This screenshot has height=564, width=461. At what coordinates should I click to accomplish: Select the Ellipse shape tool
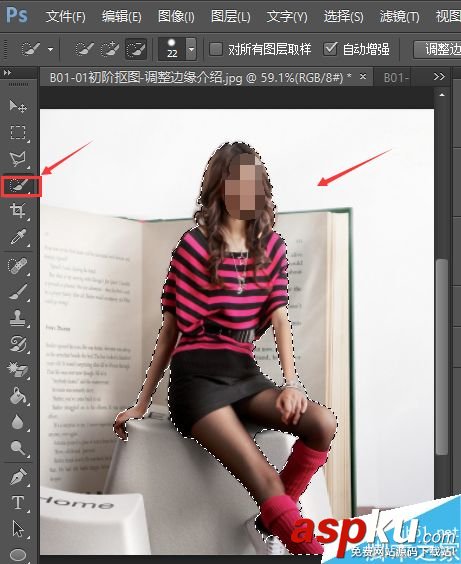[18, 554]
